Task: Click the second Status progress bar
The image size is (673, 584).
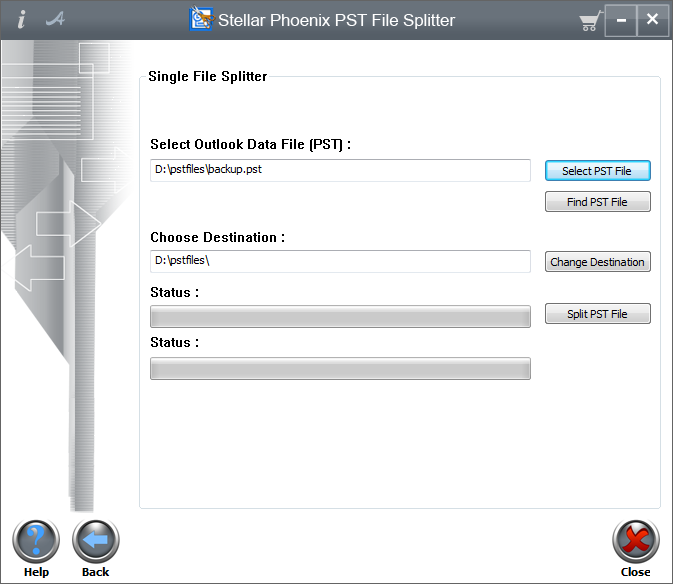Action: pyautogui.click(x=340, y=369)
